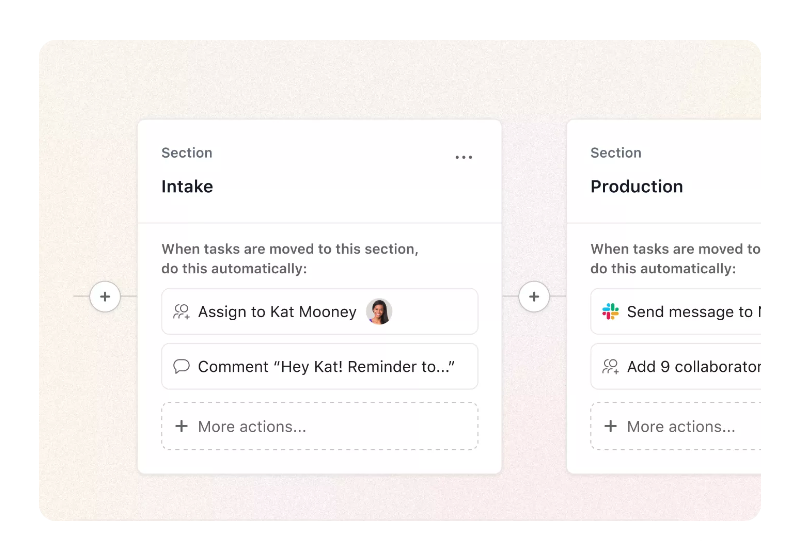Add More actions to Production section
Screen dimensions: 804x541
(681, 427)
